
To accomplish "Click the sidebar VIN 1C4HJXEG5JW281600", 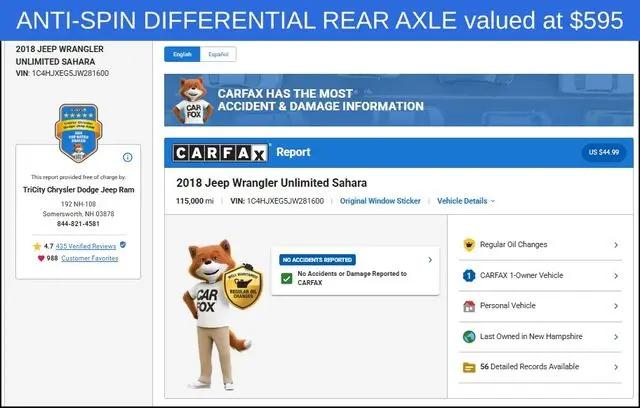I will (70, 73).
